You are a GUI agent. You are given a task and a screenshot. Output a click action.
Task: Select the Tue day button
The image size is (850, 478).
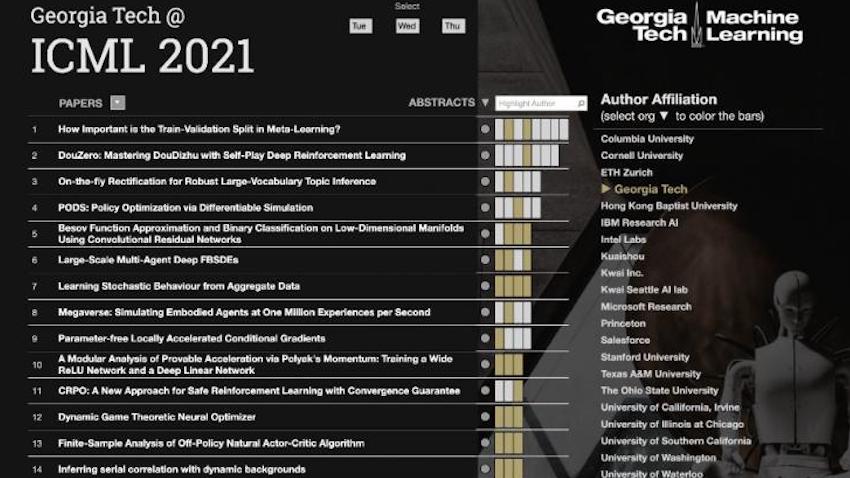[x=360, y=26]
